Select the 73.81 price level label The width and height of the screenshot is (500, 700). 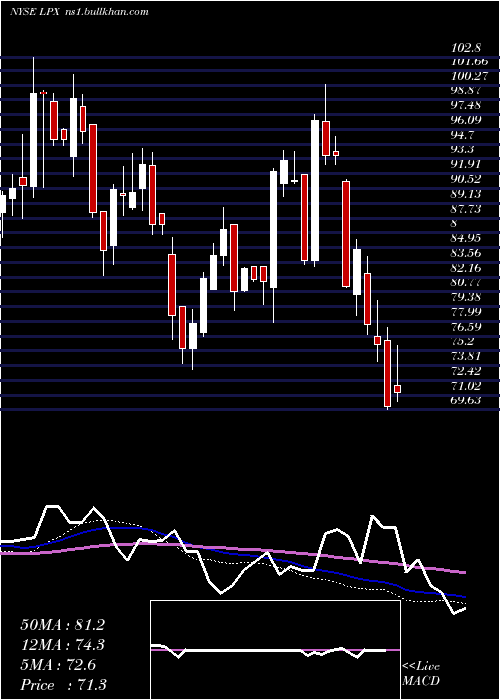(466, 356)
